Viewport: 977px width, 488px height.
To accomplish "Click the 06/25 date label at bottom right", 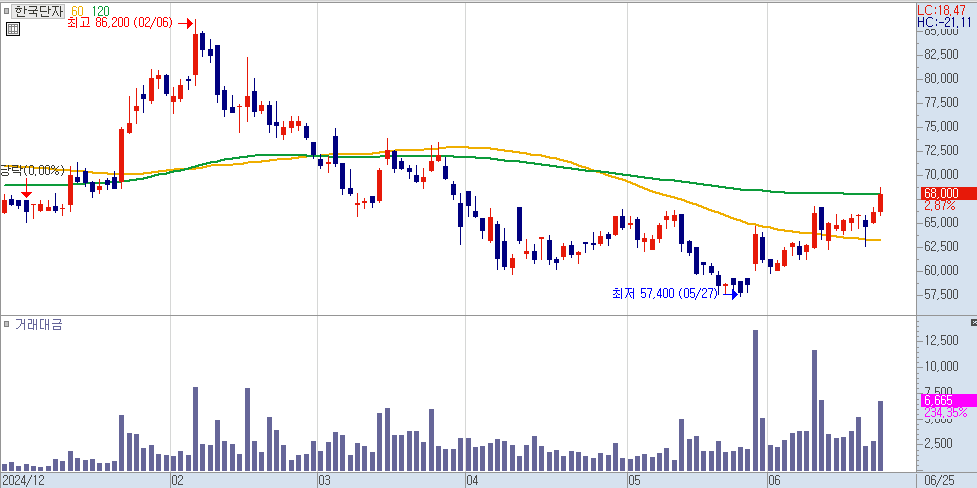I will tap(939, 480).
